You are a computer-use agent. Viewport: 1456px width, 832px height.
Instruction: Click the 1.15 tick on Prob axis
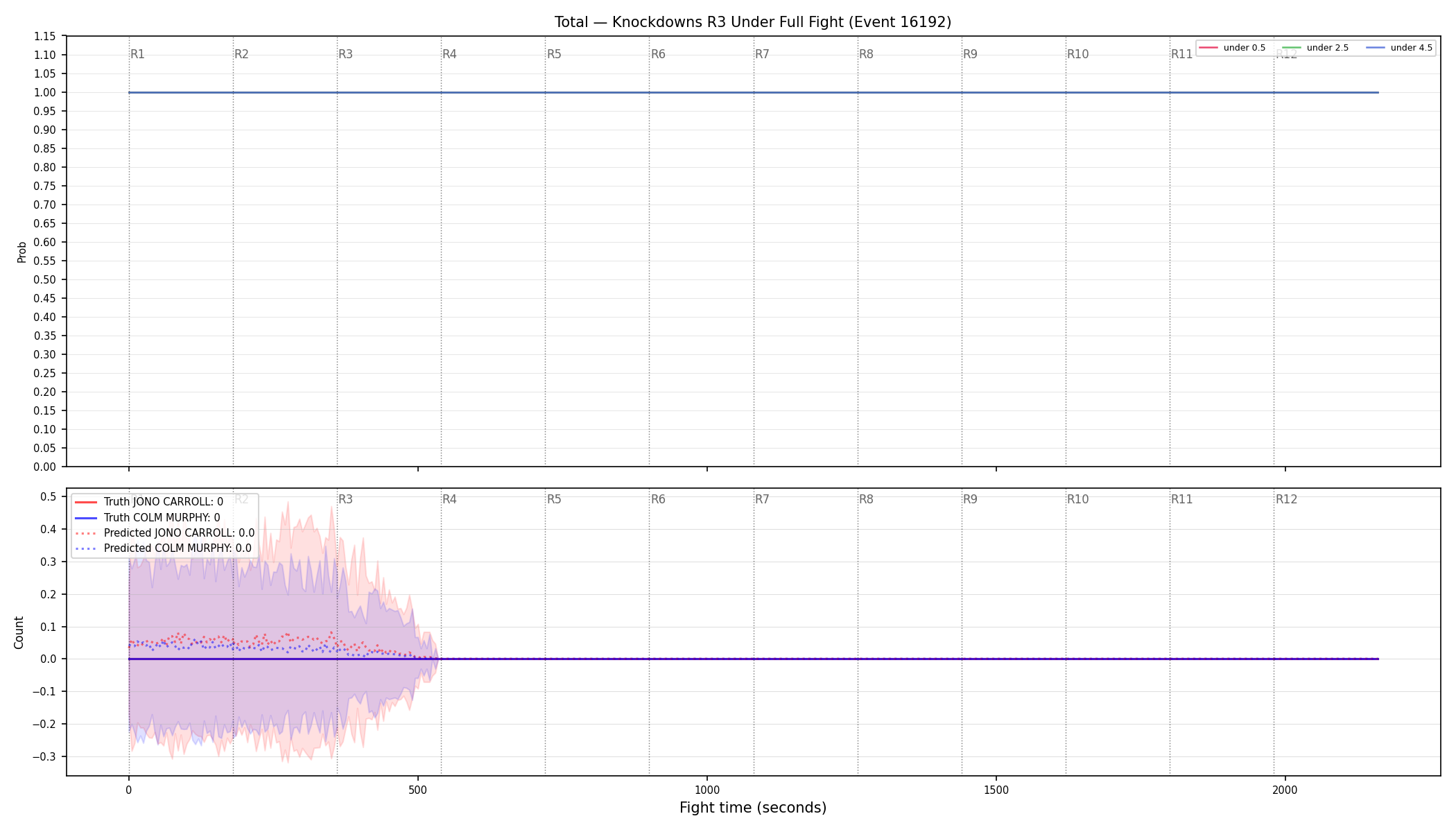tap(45, 36)
